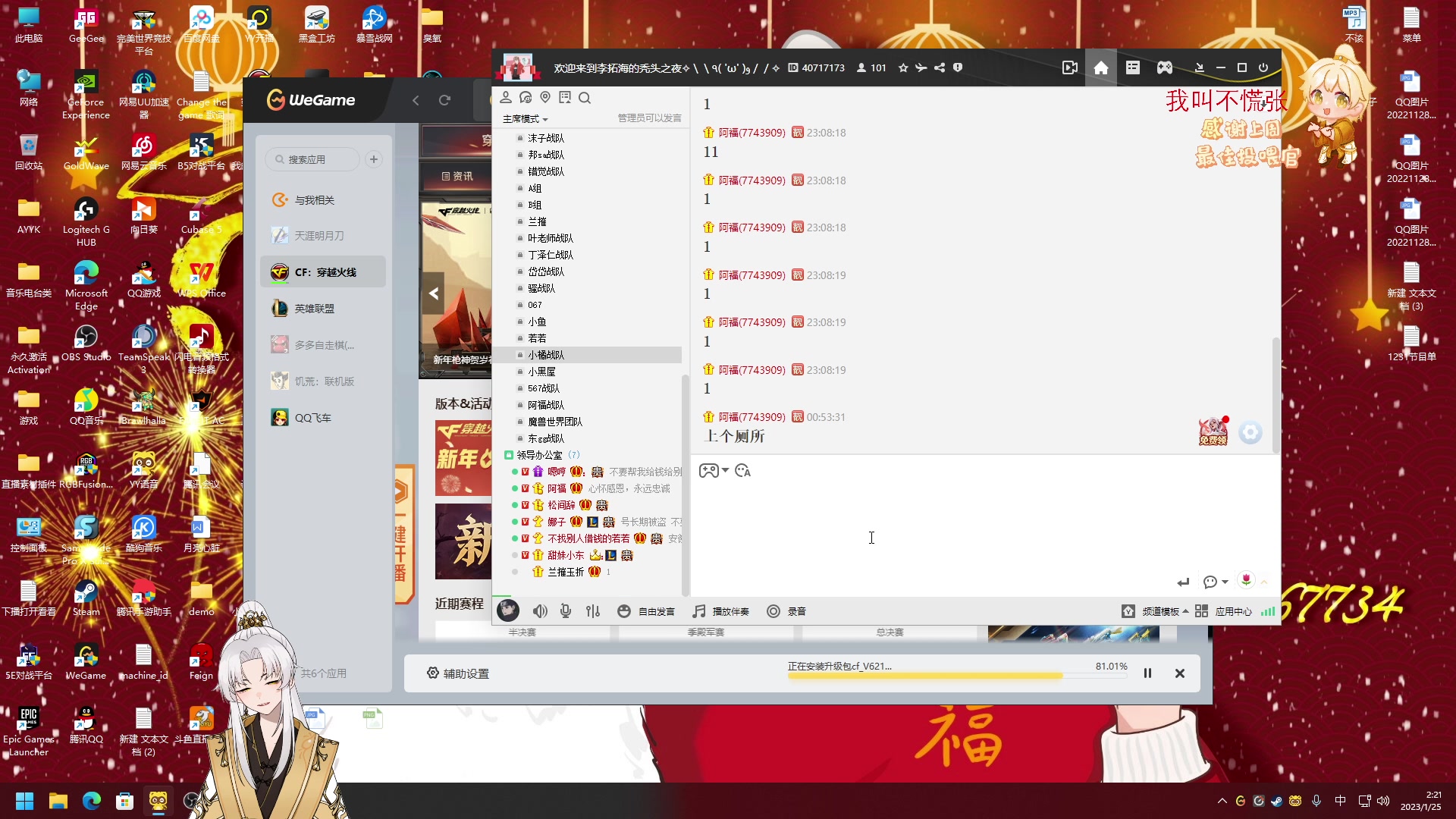The height and width of the screenshot is (819, 1456).
Task: Select CF: 穿越火线 in WeGame sidebar
Action: (323, 272)
